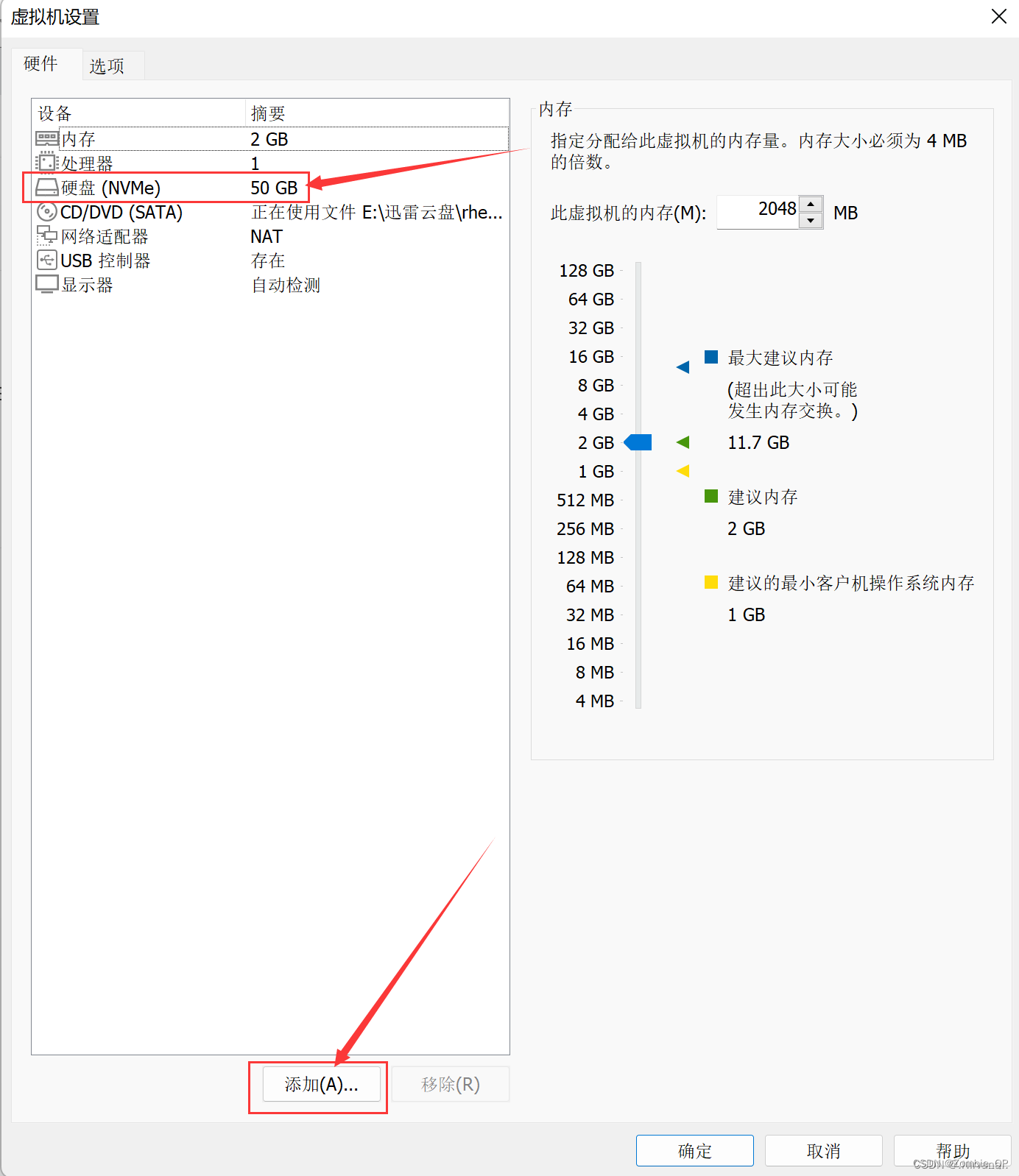The width and height of the screenshot is (1019, 1176).
Task: Close the 虚拟机设置 dialog
Action: 998,17
